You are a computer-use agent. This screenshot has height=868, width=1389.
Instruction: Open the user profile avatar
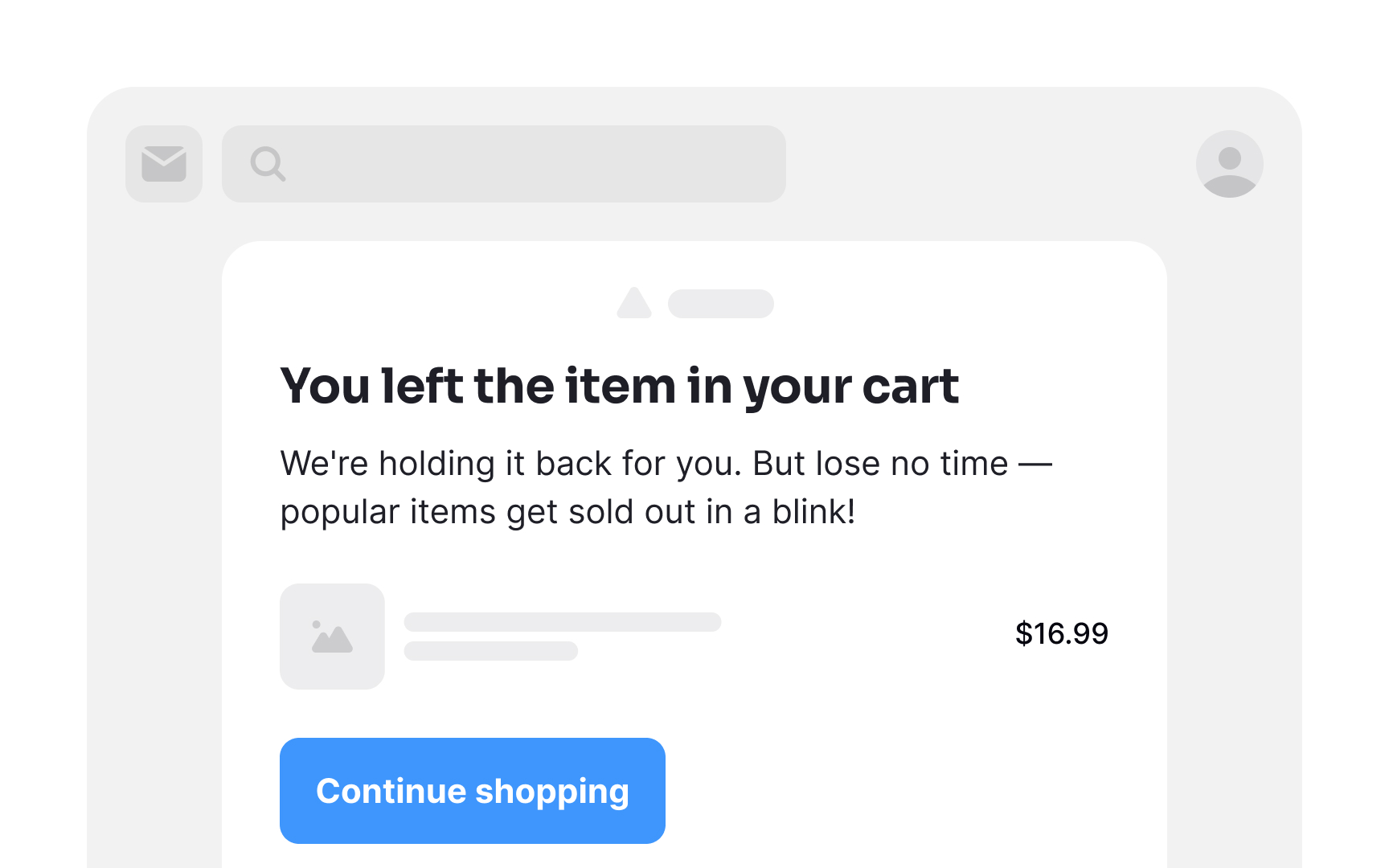point(1229,164)
